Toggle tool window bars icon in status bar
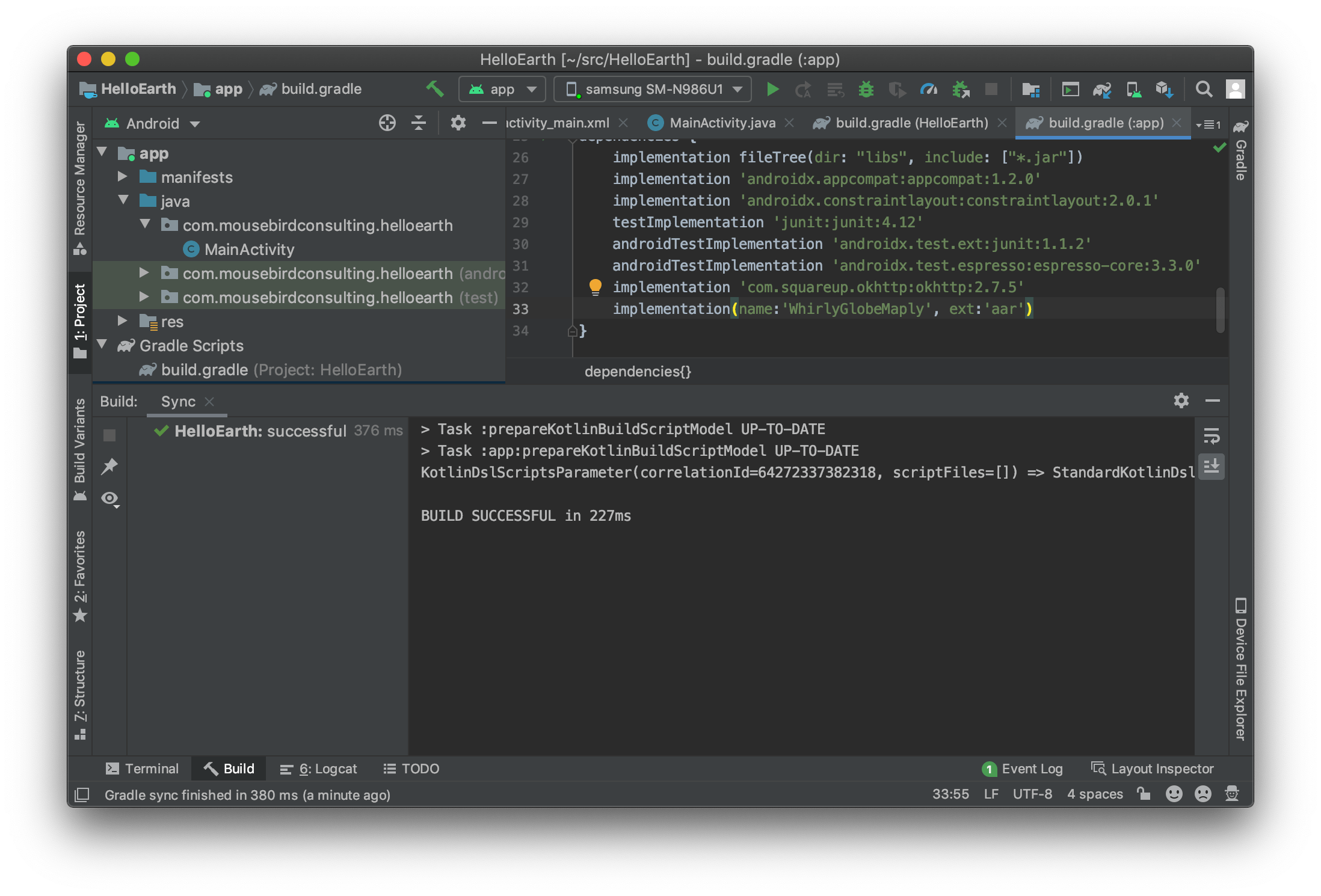Screen dimensions: 1321x896 coord(82,794)
